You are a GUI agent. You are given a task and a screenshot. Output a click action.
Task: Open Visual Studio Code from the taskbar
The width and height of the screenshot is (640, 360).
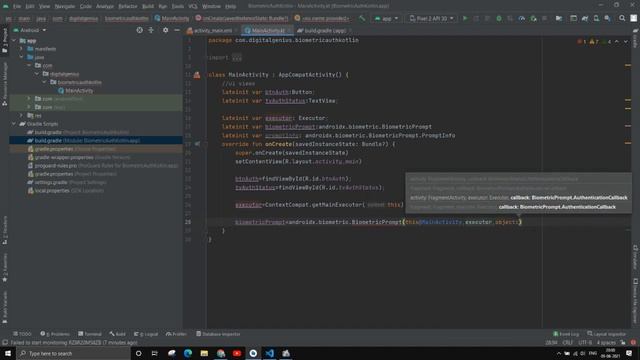tap(269, 353)
